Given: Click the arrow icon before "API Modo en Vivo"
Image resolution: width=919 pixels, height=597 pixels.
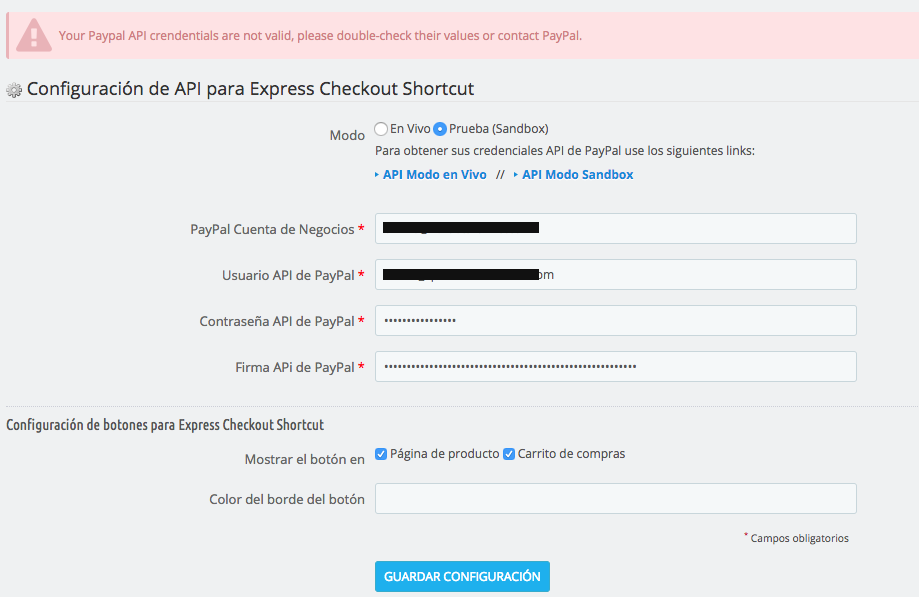Looking at the screenshot, I should click(377, 174).
